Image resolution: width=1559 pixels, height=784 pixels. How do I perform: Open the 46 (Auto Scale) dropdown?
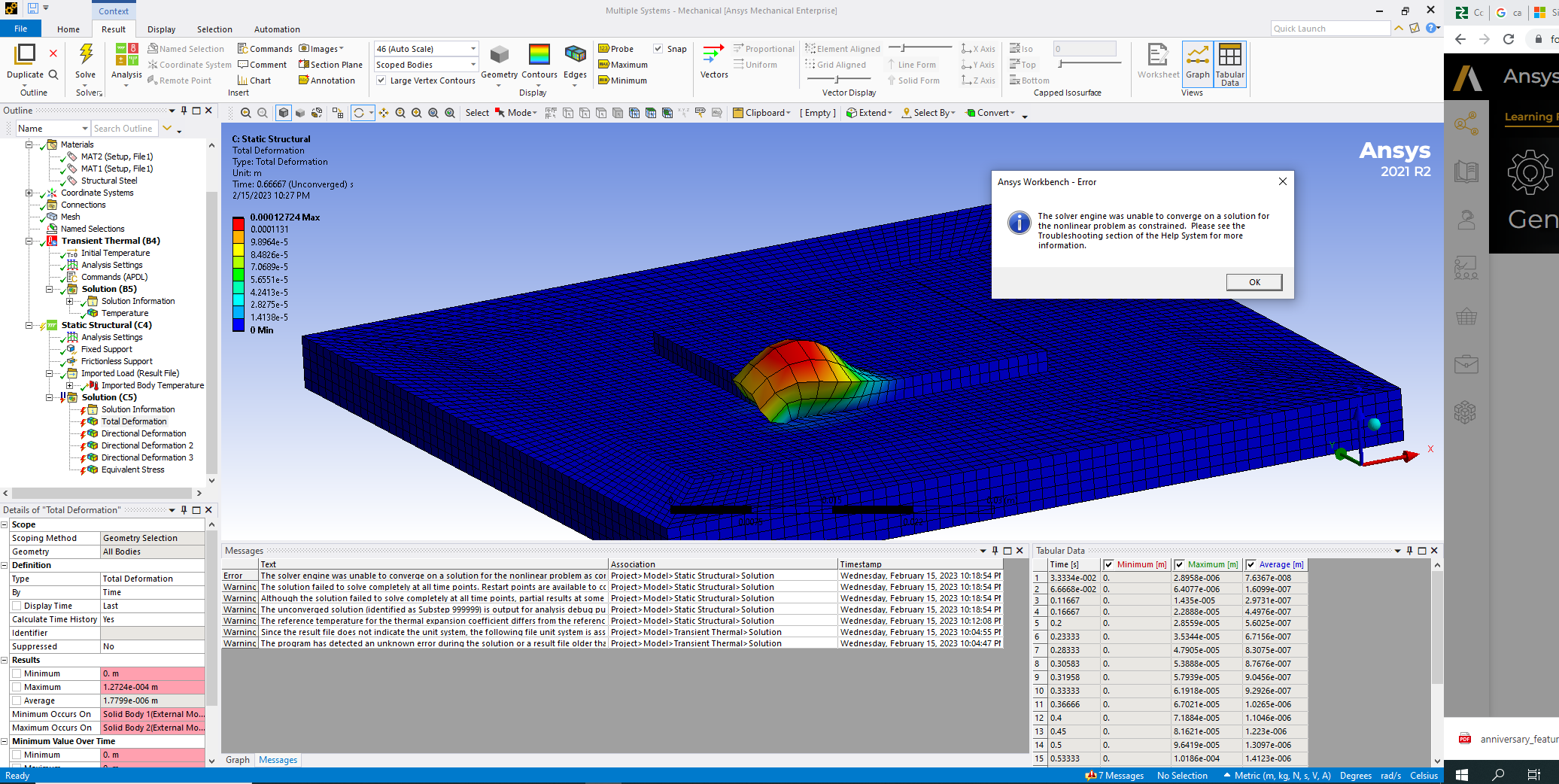coord(426,49)
